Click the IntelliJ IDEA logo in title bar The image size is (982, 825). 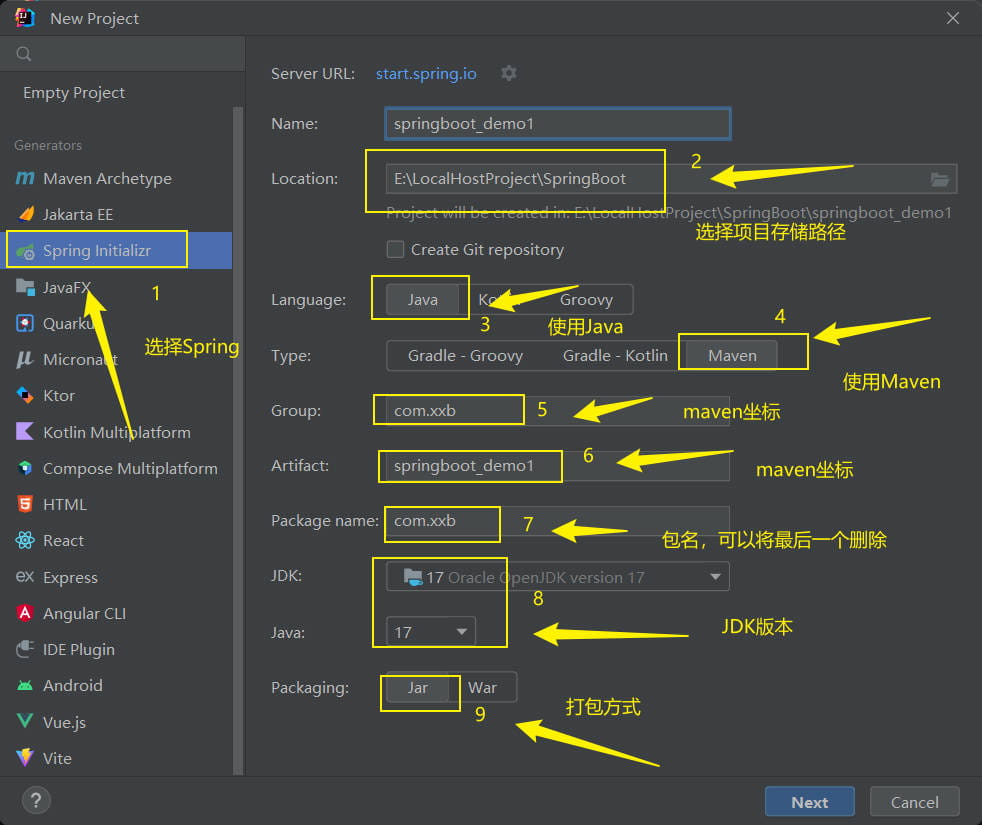coord(25,18)
